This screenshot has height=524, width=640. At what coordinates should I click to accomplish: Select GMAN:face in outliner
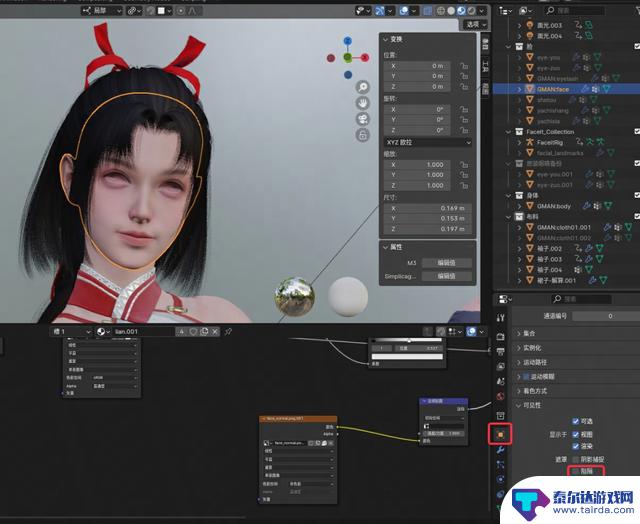pos(553,89)
